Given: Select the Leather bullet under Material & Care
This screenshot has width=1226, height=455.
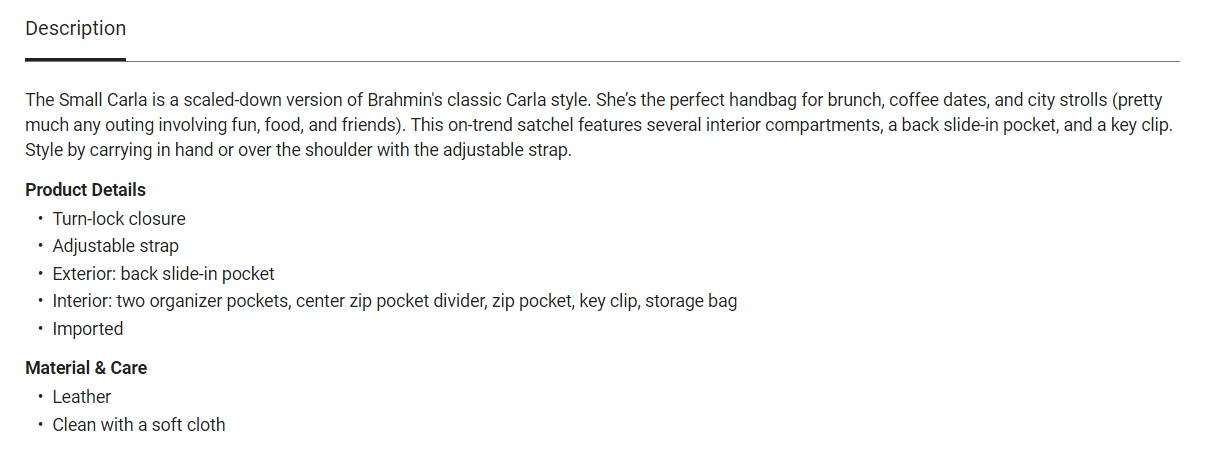Looking at the screenshot, I should coord(82,397).
